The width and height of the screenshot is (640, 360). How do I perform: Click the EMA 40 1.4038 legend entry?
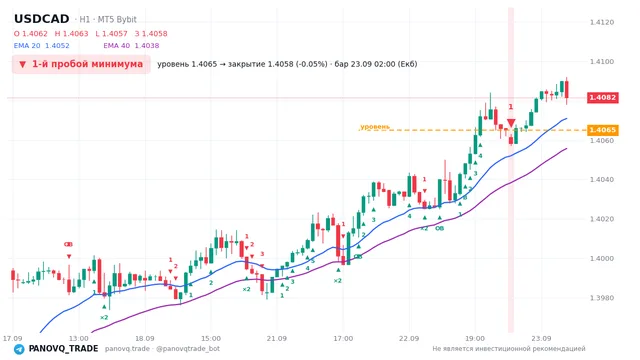[x=131, y=46]
